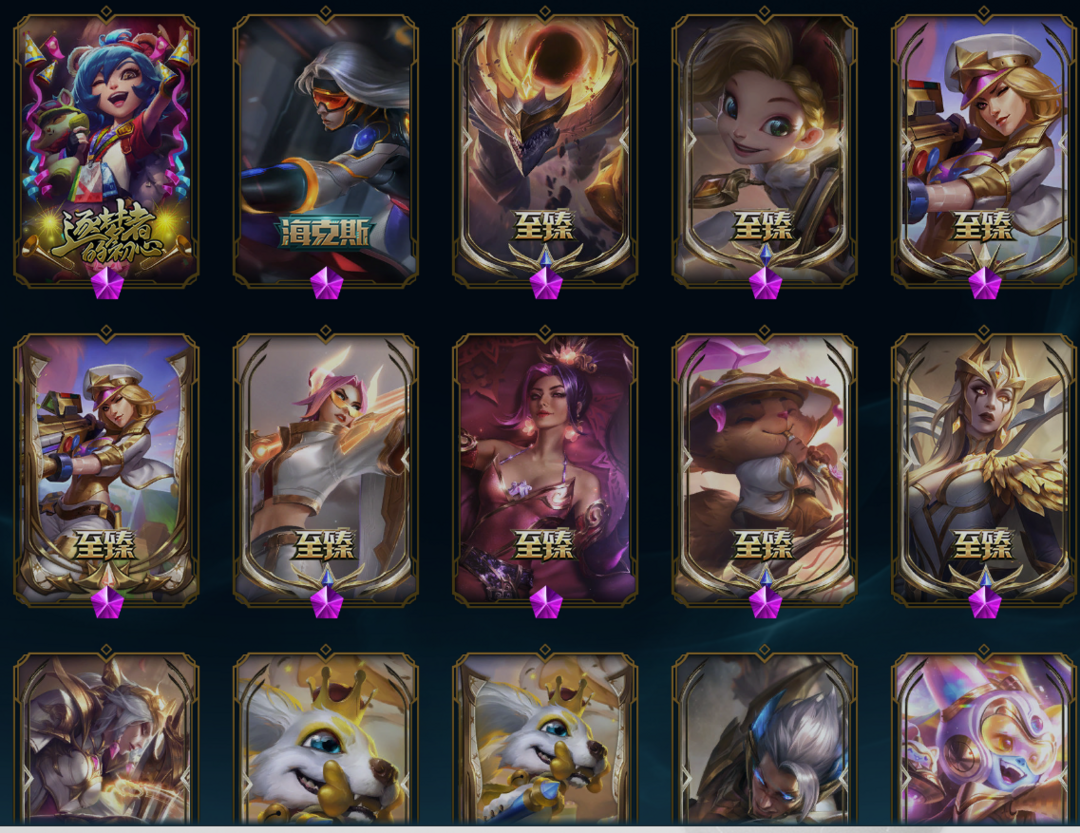1080x833 pixels.
Task: Click purple gem below purple-haired woman in pink dress
Action: coord(546,603)
